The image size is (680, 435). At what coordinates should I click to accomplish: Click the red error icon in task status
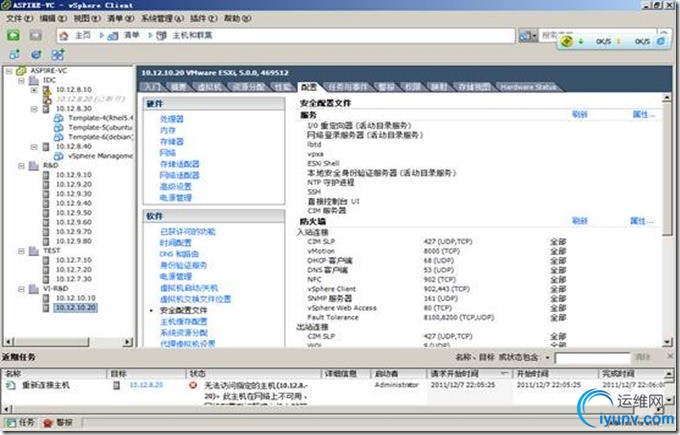[x=193, y=385]
